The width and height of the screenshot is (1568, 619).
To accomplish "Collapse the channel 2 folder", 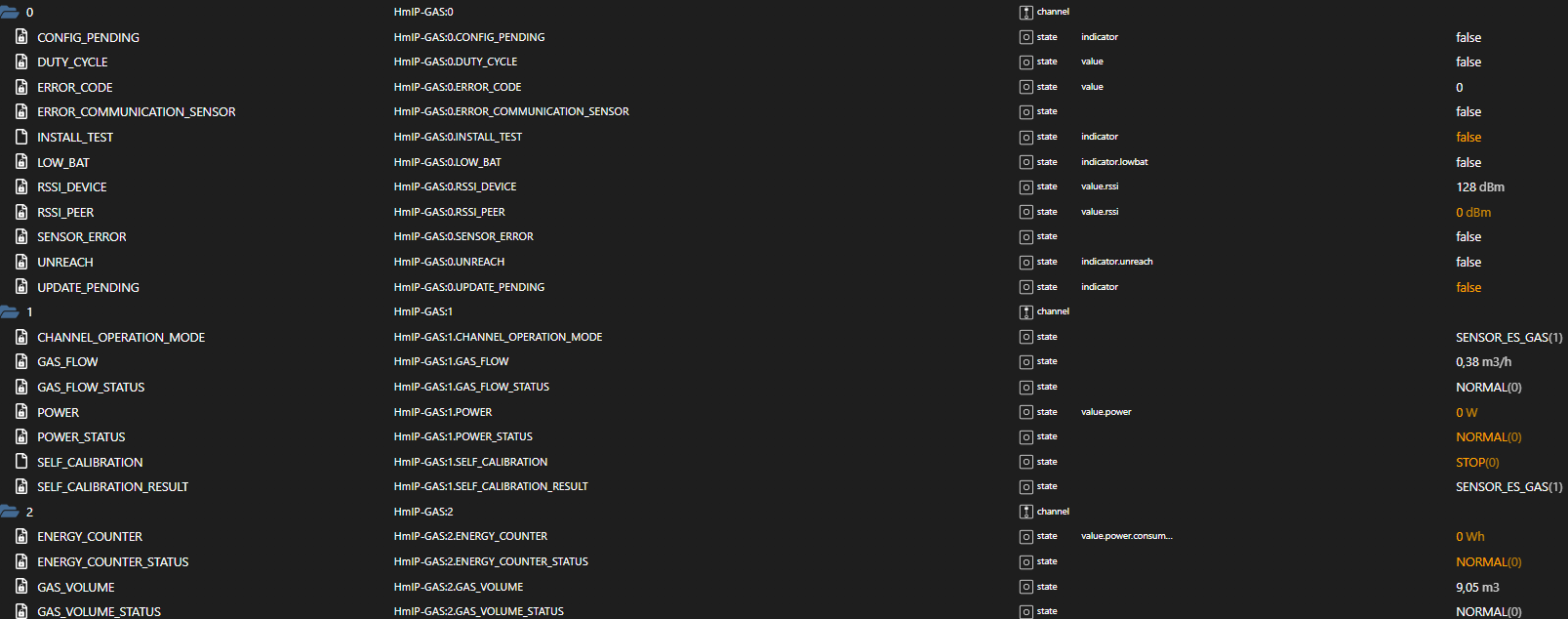I will pyautogui.click(x=10, y=512).
